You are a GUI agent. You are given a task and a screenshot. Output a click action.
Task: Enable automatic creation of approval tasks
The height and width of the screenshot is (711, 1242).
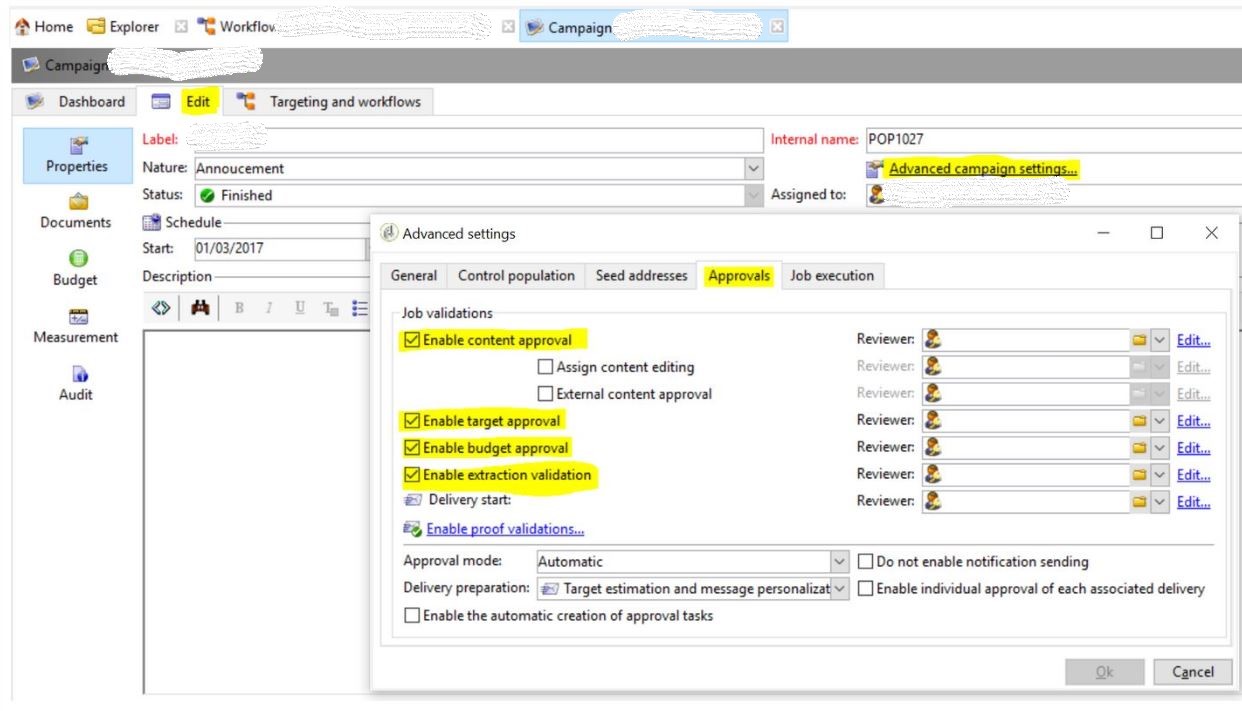click(412, 615)
